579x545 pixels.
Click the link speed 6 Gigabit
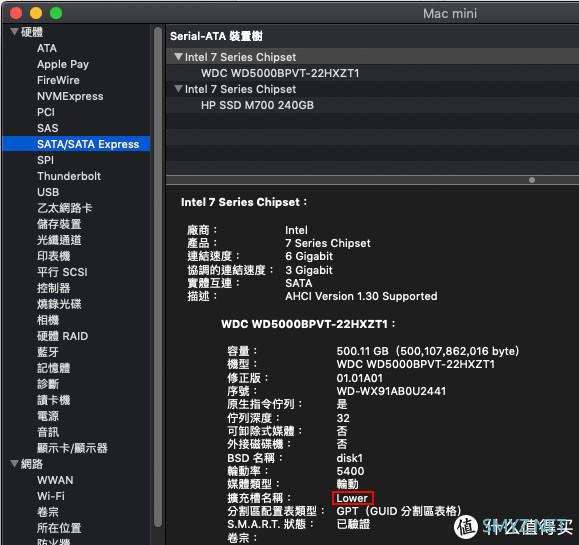pyautogui.click(x=309, y=256)
